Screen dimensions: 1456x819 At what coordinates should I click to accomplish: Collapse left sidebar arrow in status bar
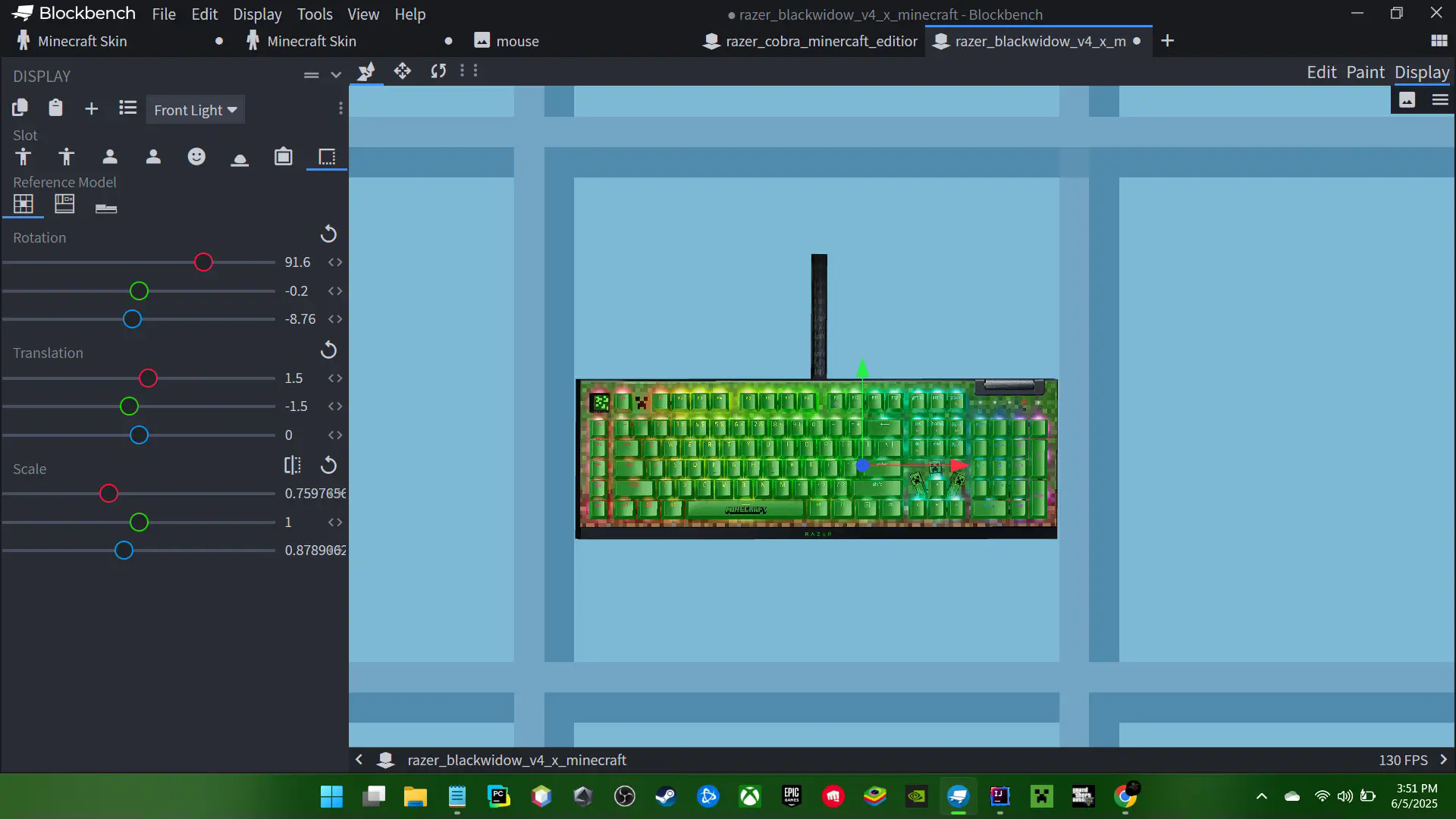pos(359,760)
